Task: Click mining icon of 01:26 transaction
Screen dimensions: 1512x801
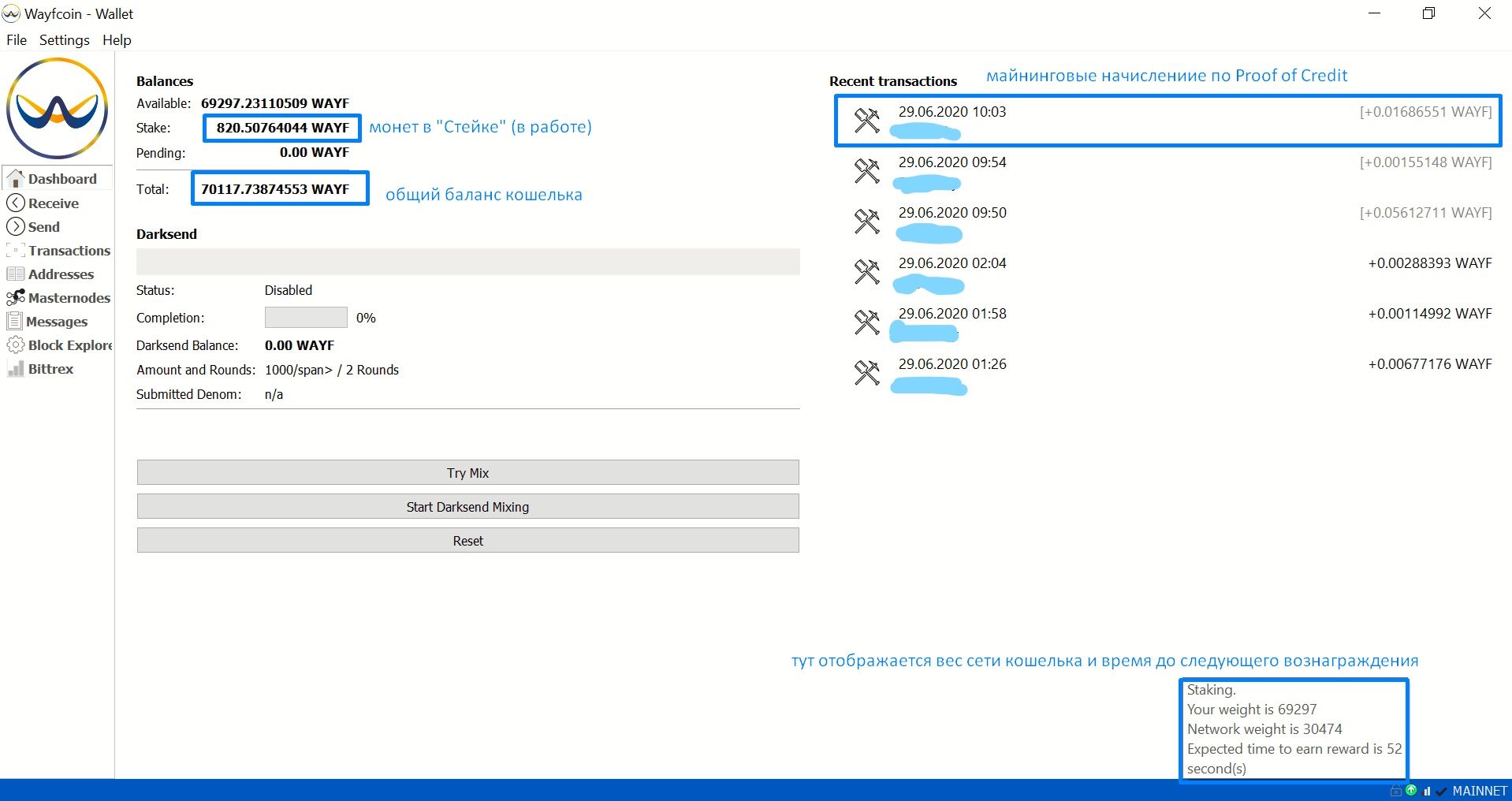Action: point(866,372)
